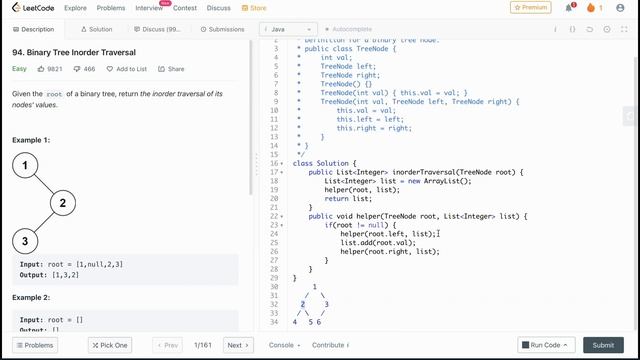Screen dimensions: 640x360
Task: Switch to the Solution tab
Action: [x=96, y=29]
